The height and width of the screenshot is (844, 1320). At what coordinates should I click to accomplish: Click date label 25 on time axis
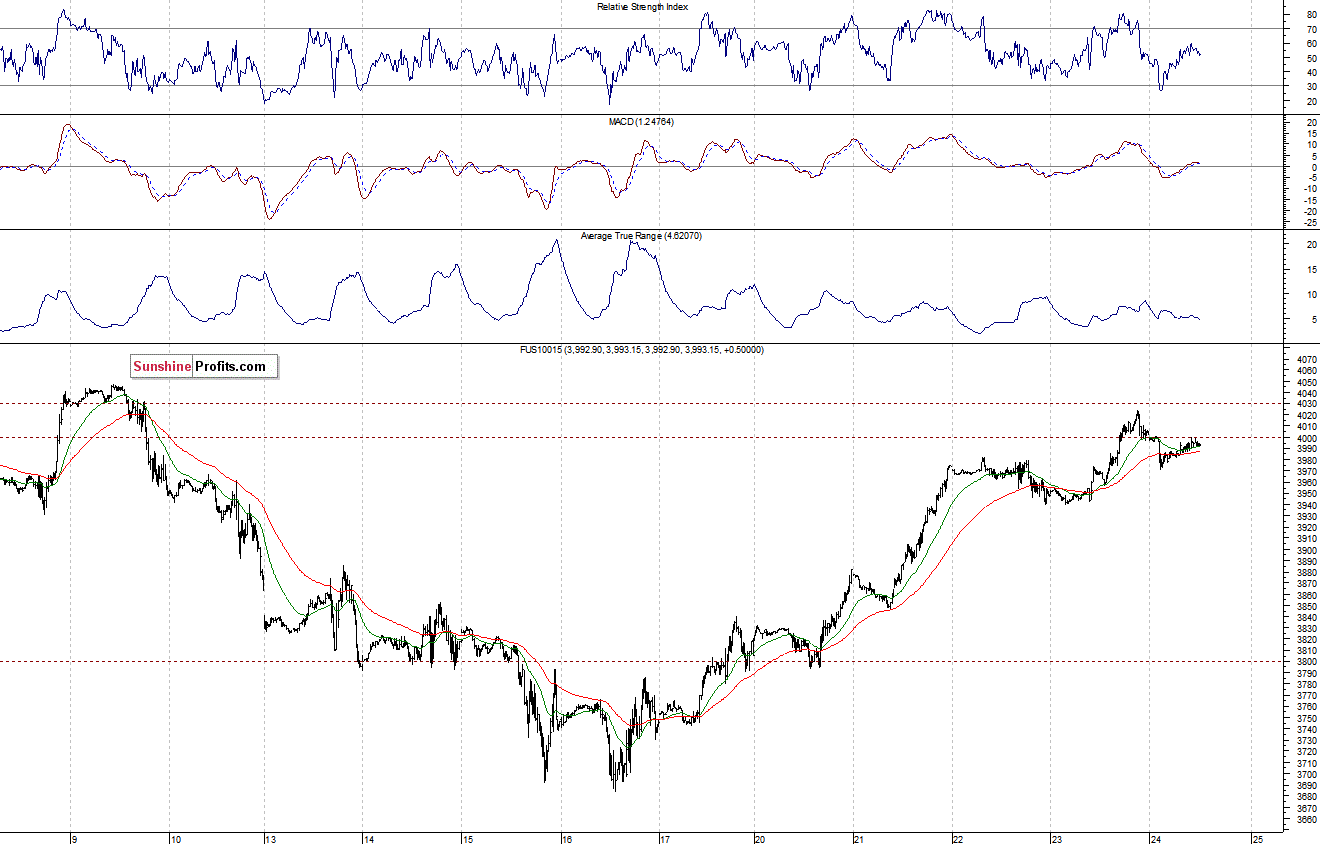pos(1257,838)
